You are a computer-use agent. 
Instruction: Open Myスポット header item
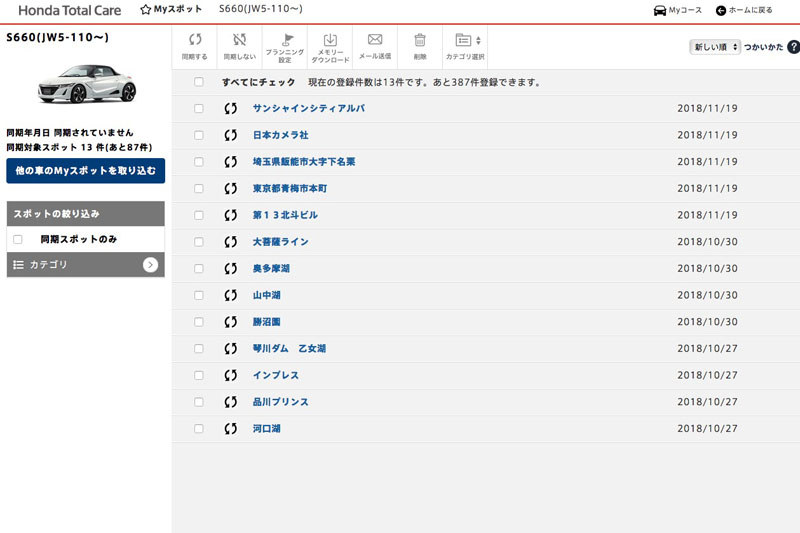[x=171, y=9]
